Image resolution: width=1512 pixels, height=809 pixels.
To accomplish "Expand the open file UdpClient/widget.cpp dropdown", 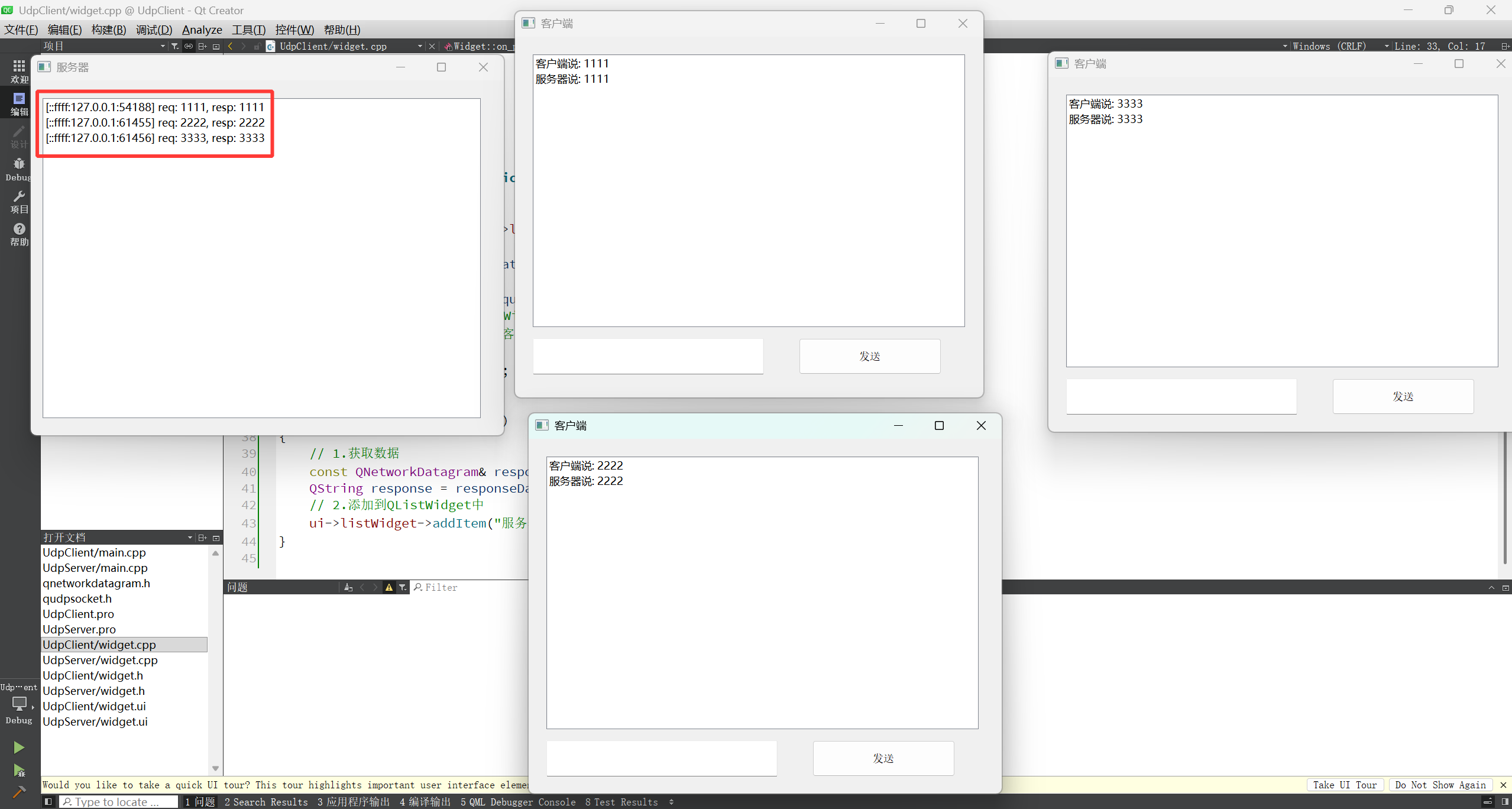I will tap(420, 46).
